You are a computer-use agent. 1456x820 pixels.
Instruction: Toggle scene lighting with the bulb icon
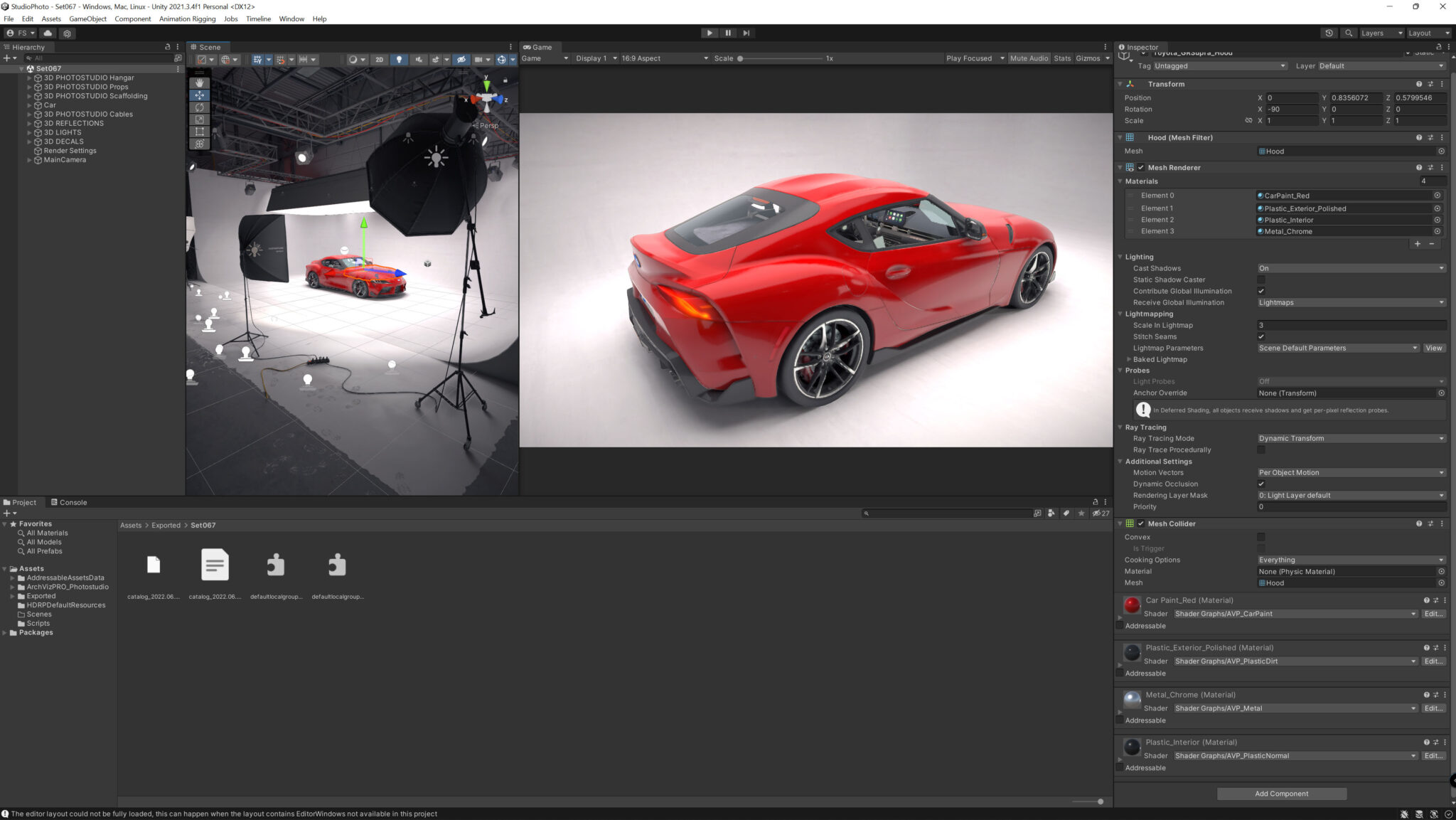(x=400, y=59)
